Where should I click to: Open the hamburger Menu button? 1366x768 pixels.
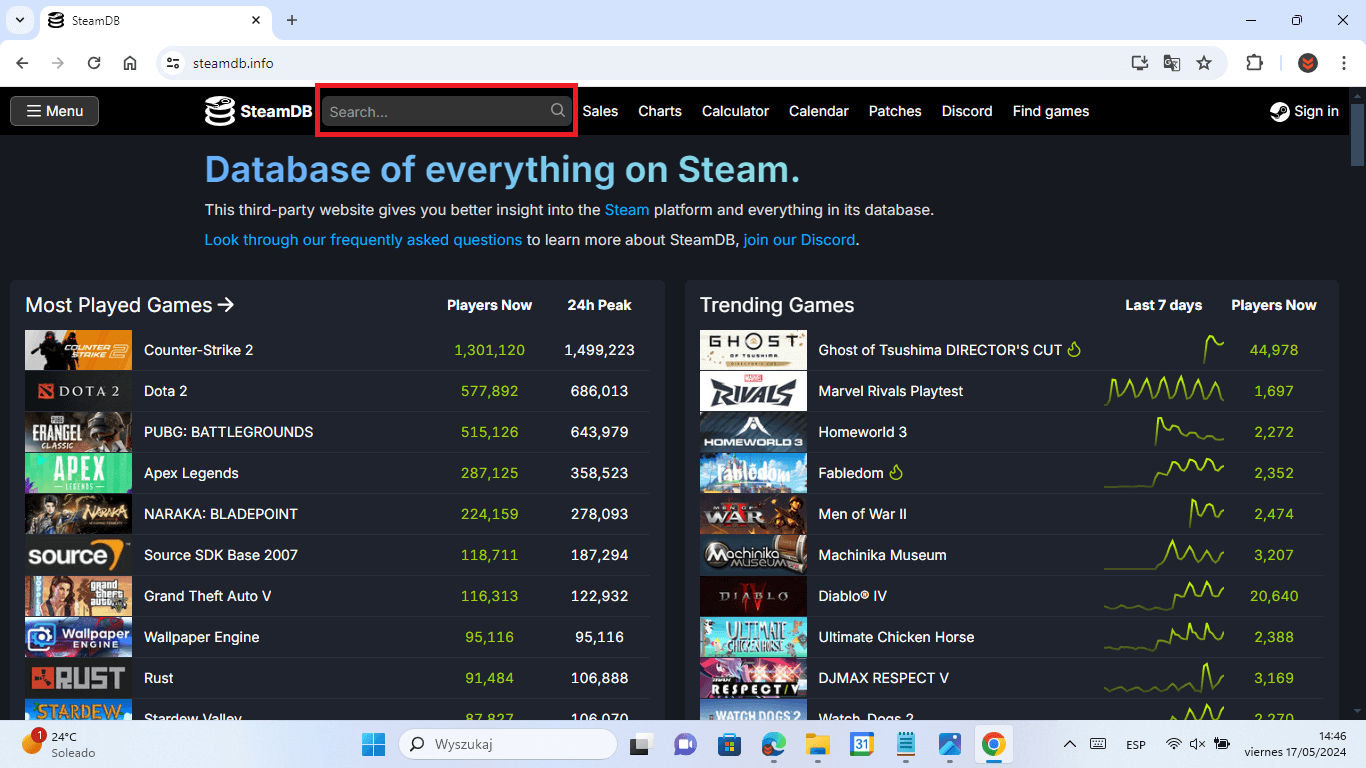[54, 111]
